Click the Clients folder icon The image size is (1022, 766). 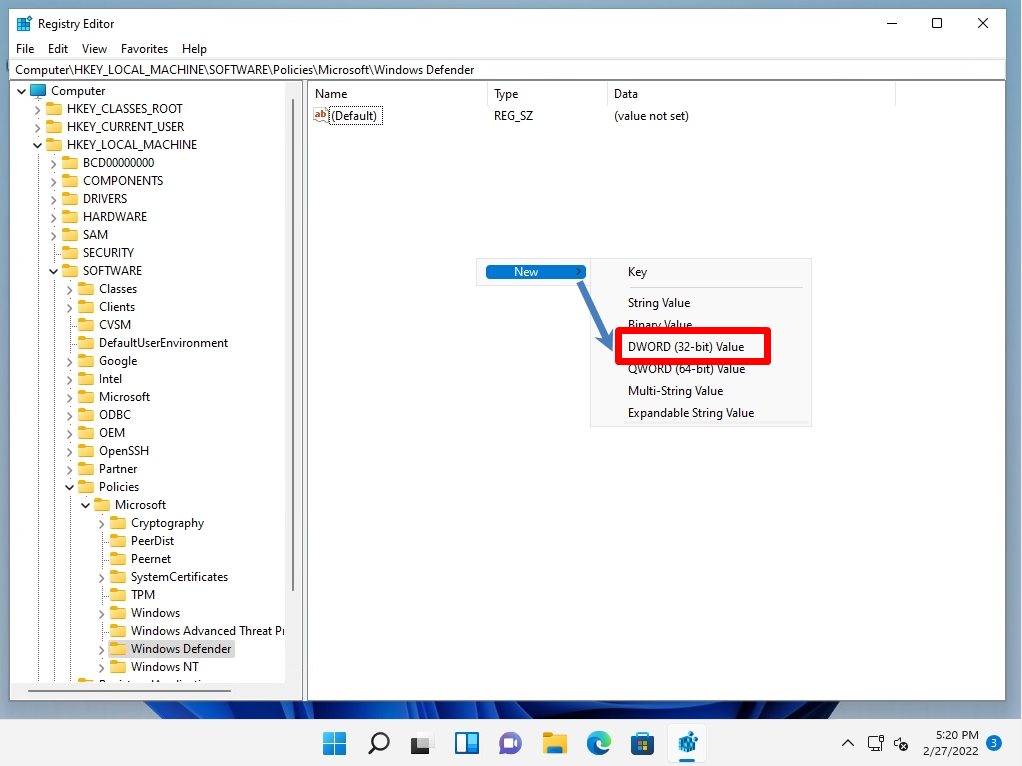coord(86,306)
